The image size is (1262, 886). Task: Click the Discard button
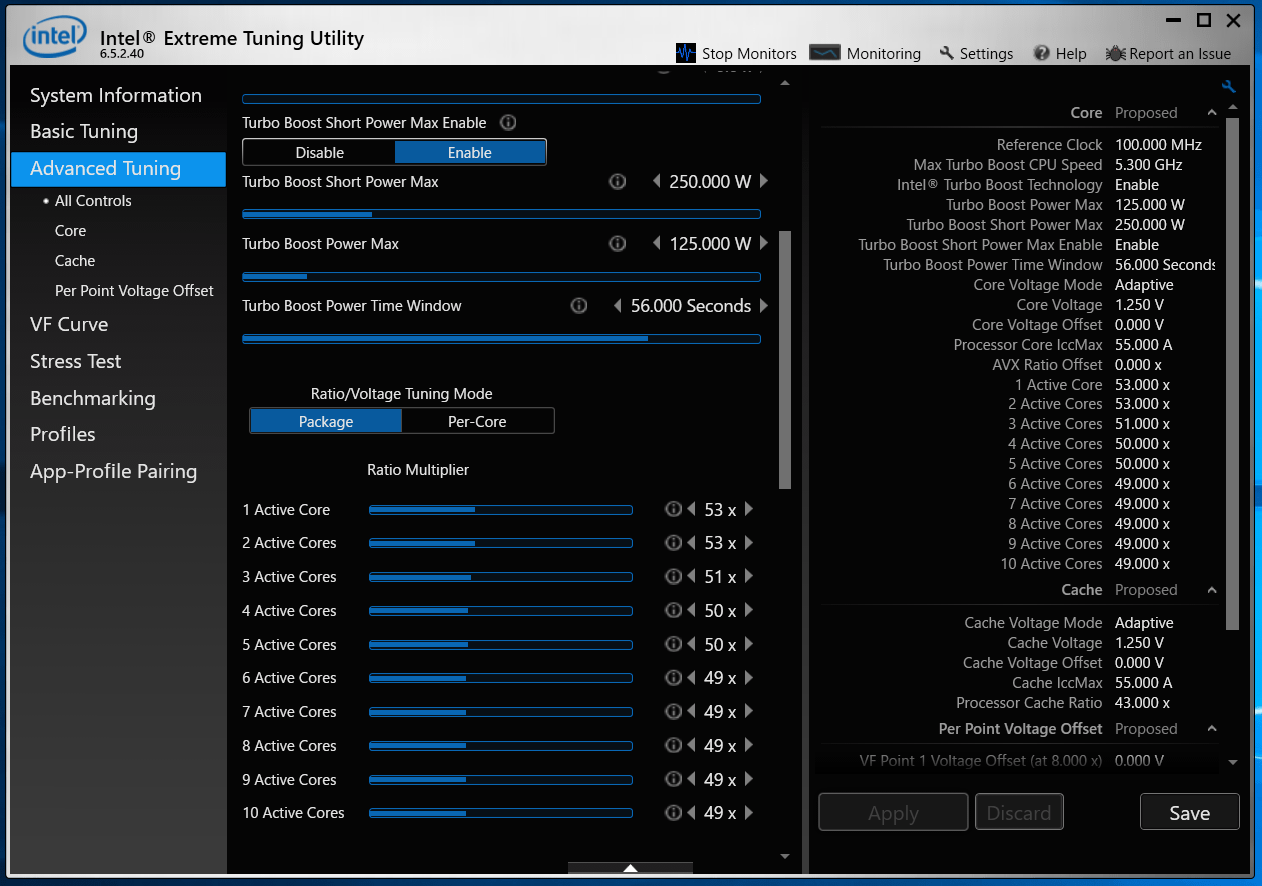[x=1019, y=813]
